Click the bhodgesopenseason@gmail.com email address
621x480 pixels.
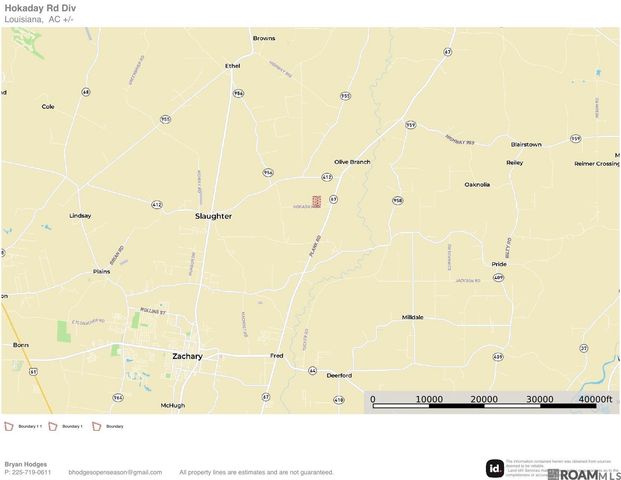pyautogui.click(x=115, y=472)
